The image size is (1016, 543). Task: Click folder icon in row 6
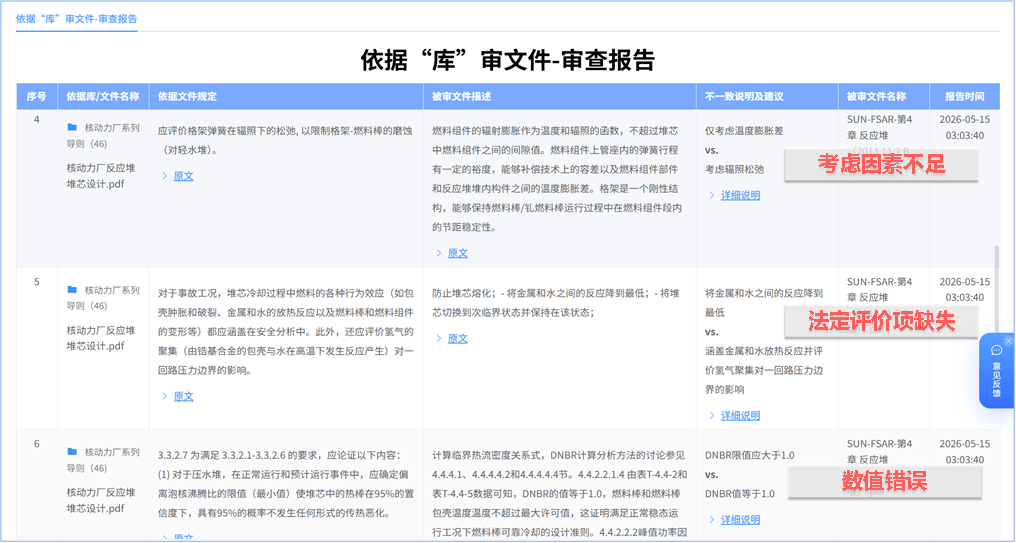point(72,452)
